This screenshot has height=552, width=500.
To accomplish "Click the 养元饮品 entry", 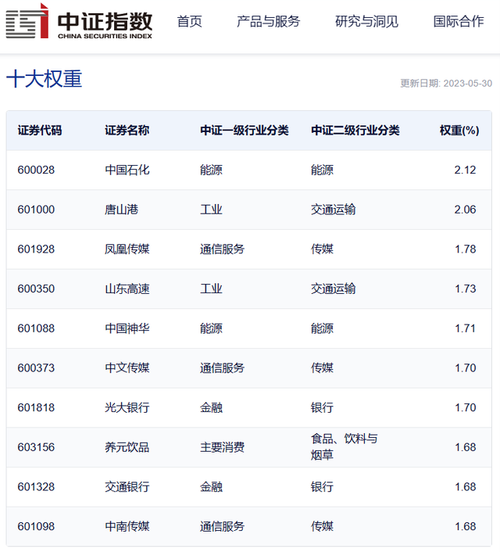I will pos(127,447).
